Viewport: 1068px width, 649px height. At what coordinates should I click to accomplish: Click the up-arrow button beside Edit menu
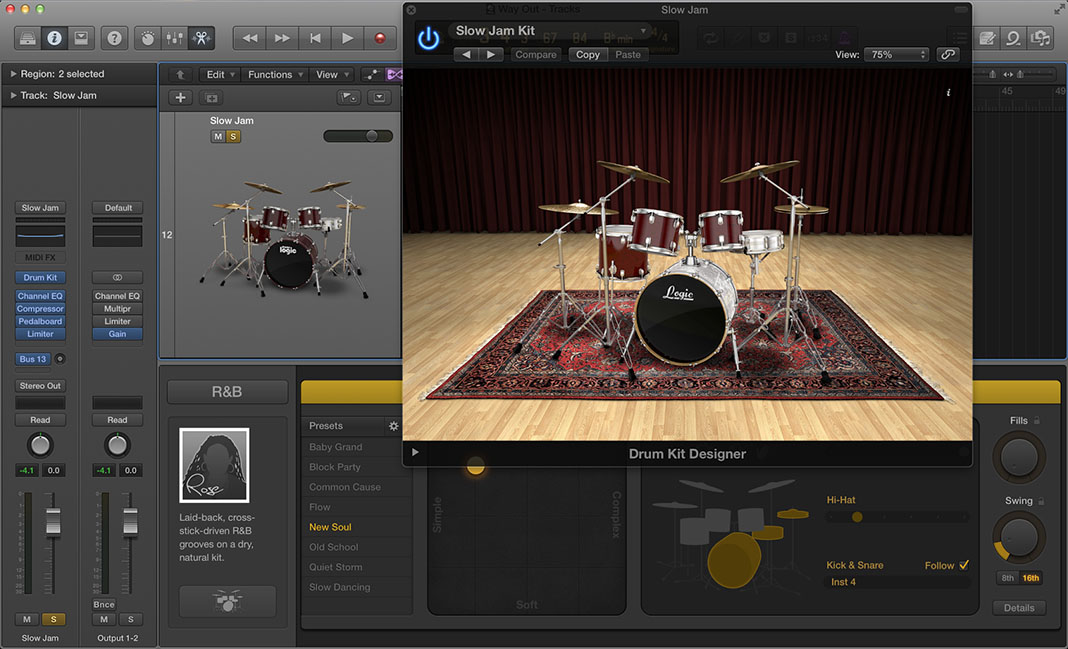[x=180, y=75]
